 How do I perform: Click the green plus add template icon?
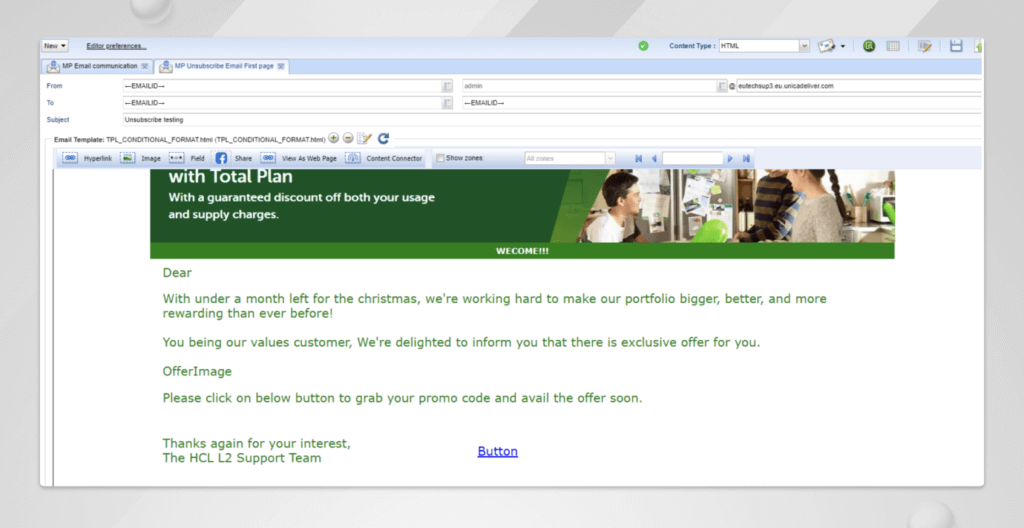pyautogui.click(x=334, y=139)
